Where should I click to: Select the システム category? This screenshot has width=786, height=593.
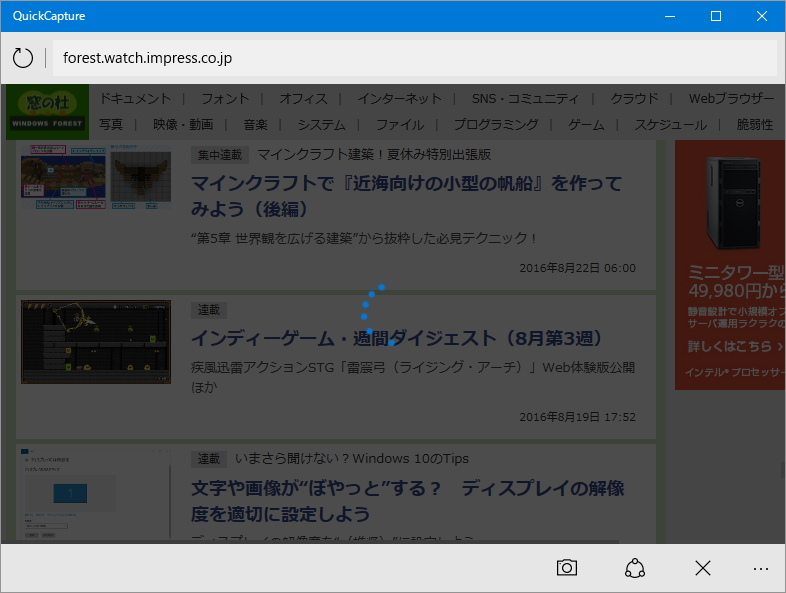coord(321,124)
